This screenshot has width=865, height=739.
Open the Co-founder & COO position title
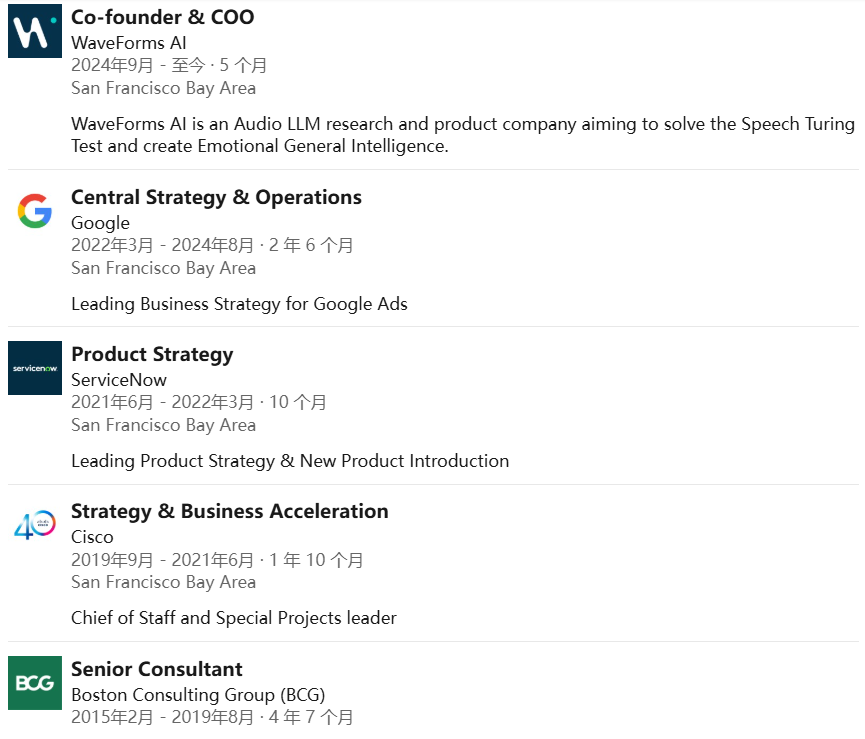click(162, 17)
